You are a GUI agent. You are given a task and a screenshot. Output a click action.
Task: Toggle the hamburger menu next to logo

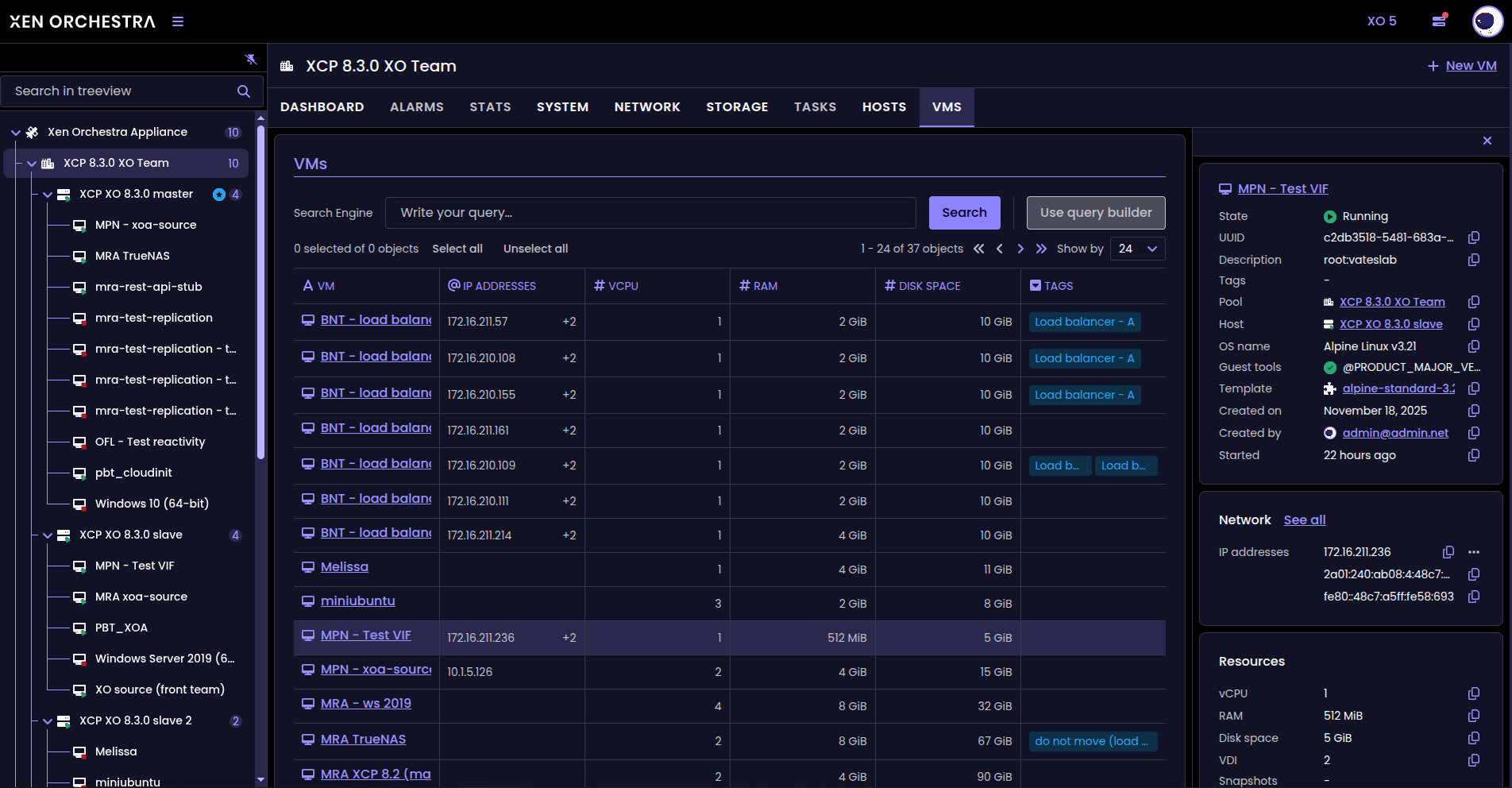[178, 21]
